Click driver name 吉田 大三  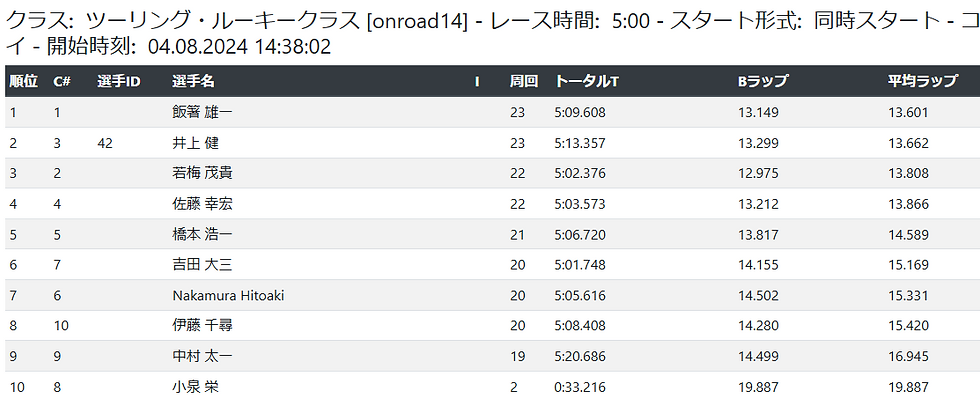tap(202, 265)
